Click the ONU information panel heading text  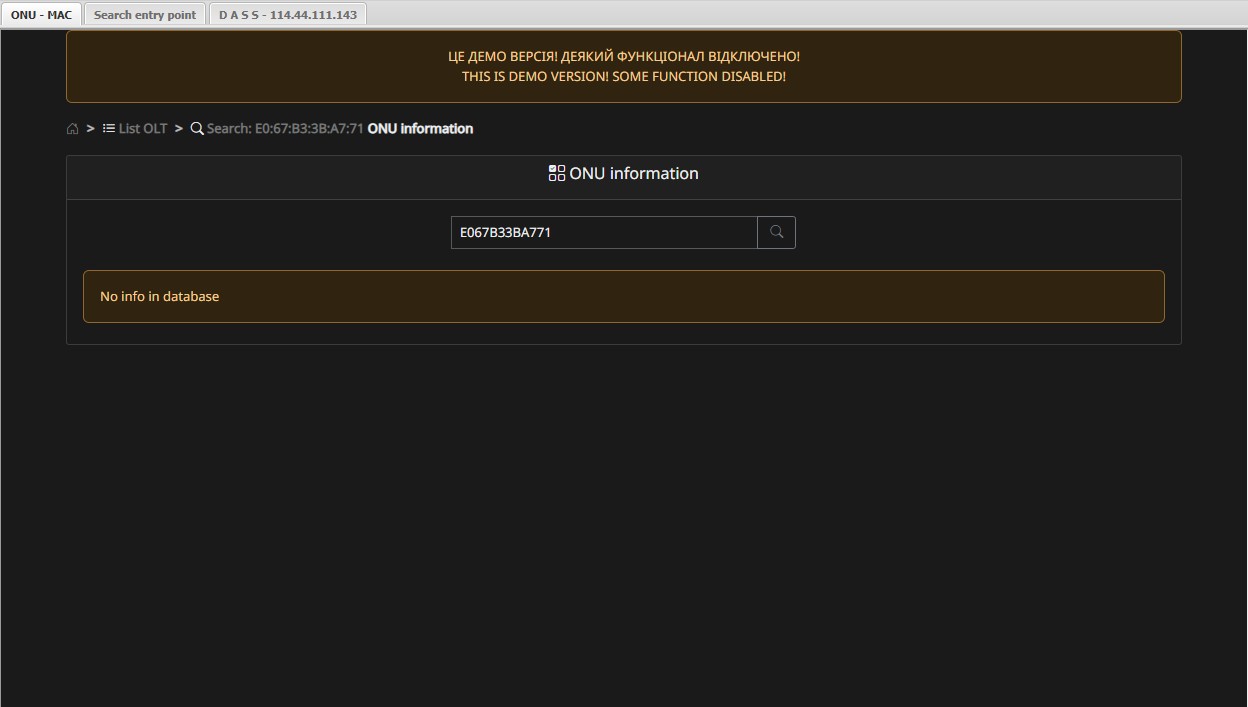(x=634, y=173)
